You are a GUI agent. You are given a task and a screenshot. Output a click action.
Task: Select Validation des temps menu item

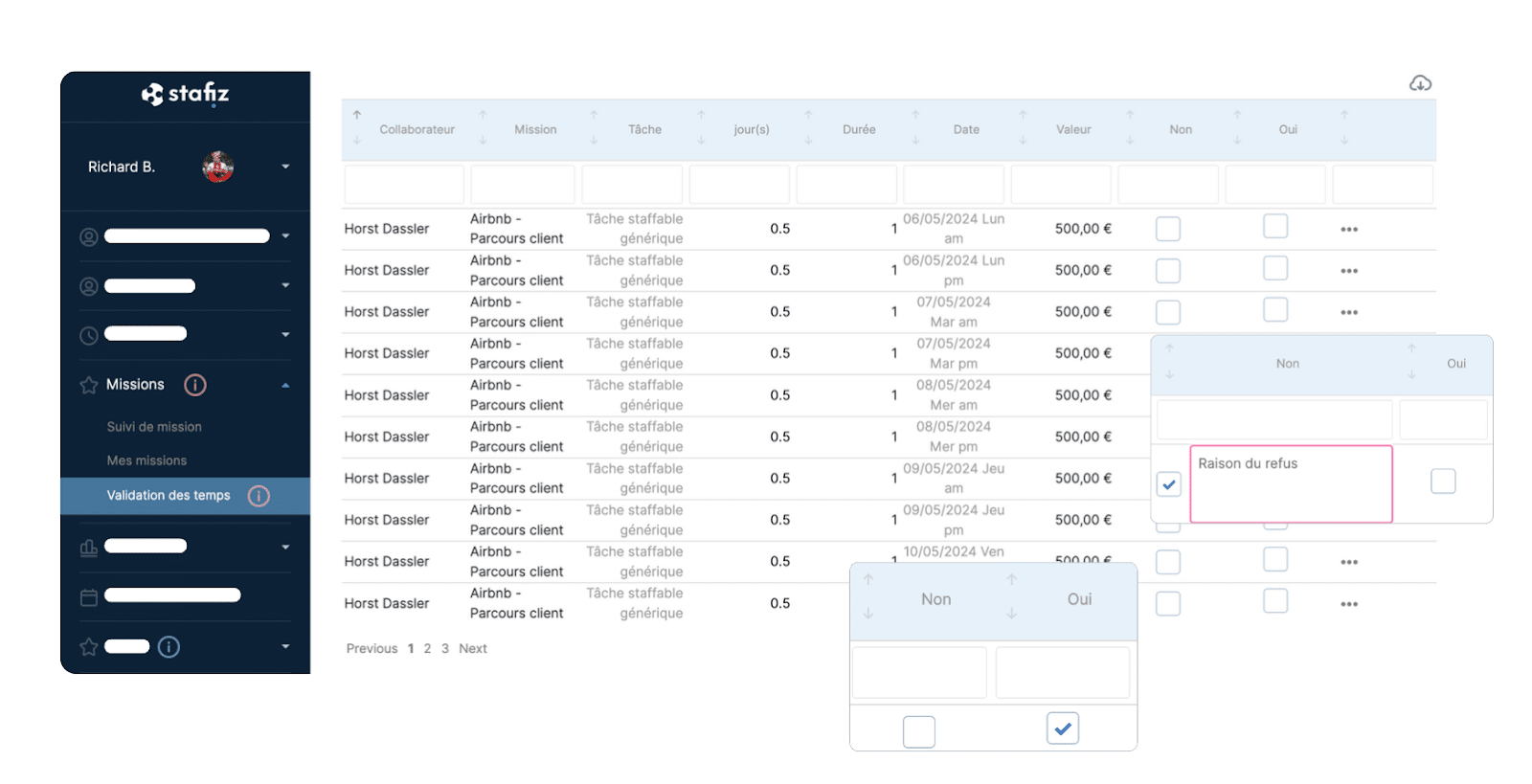(x=185, y=496)
